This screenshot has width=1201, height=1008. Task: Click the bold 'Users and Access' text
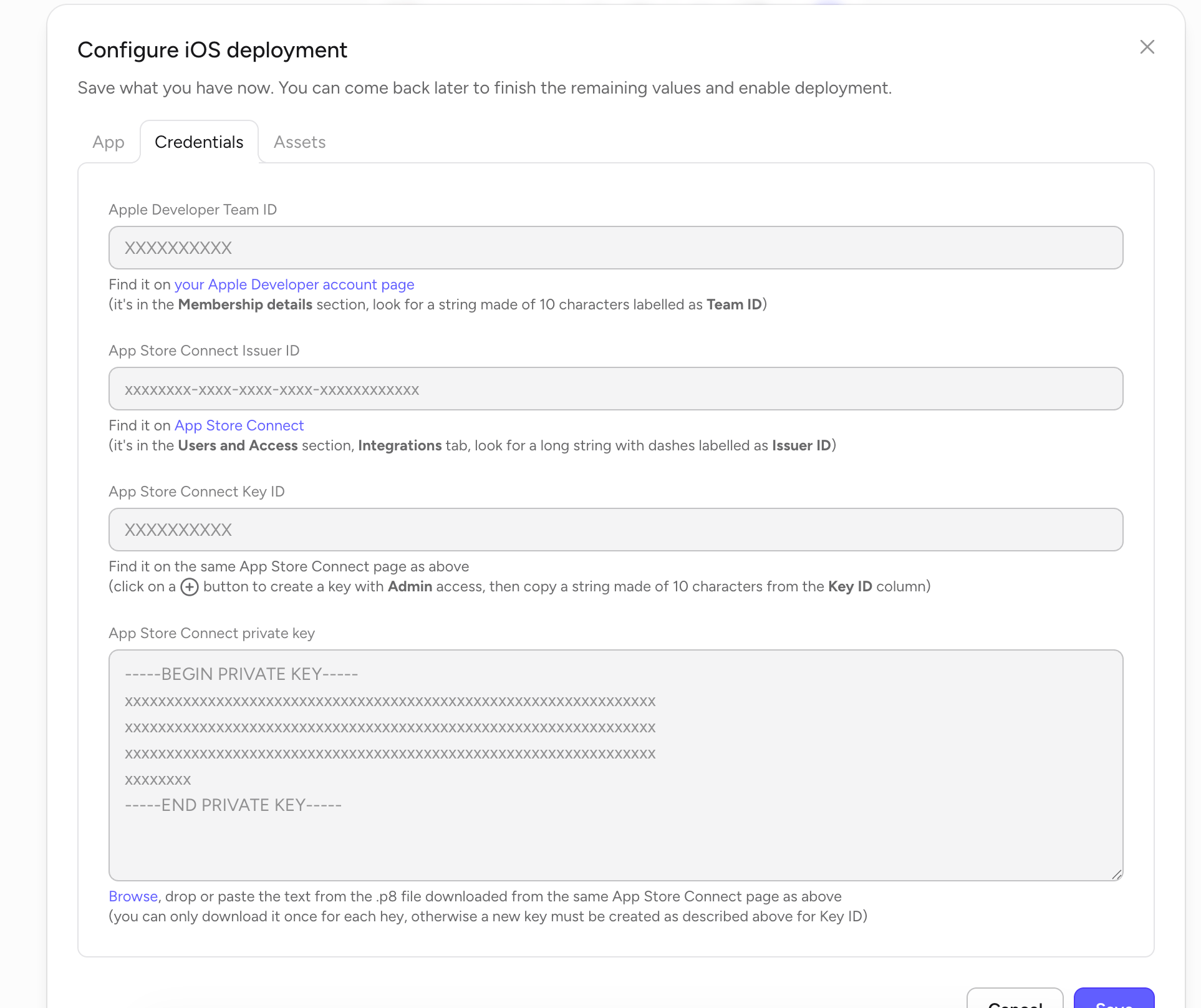coord(238,445)
